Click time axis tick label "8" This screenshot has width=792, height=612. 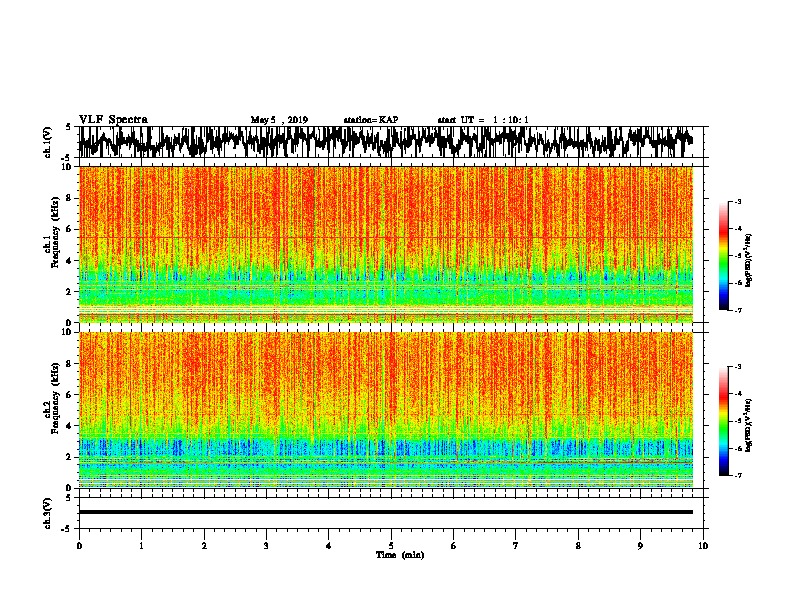click(x=578, y=546)
